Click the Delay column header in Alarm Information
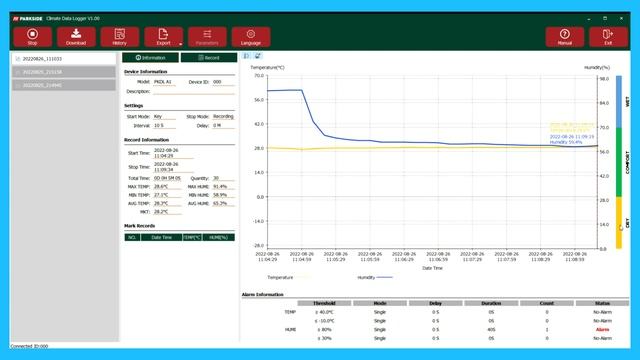This screenshot has width=640, height=360. [436, 303]
